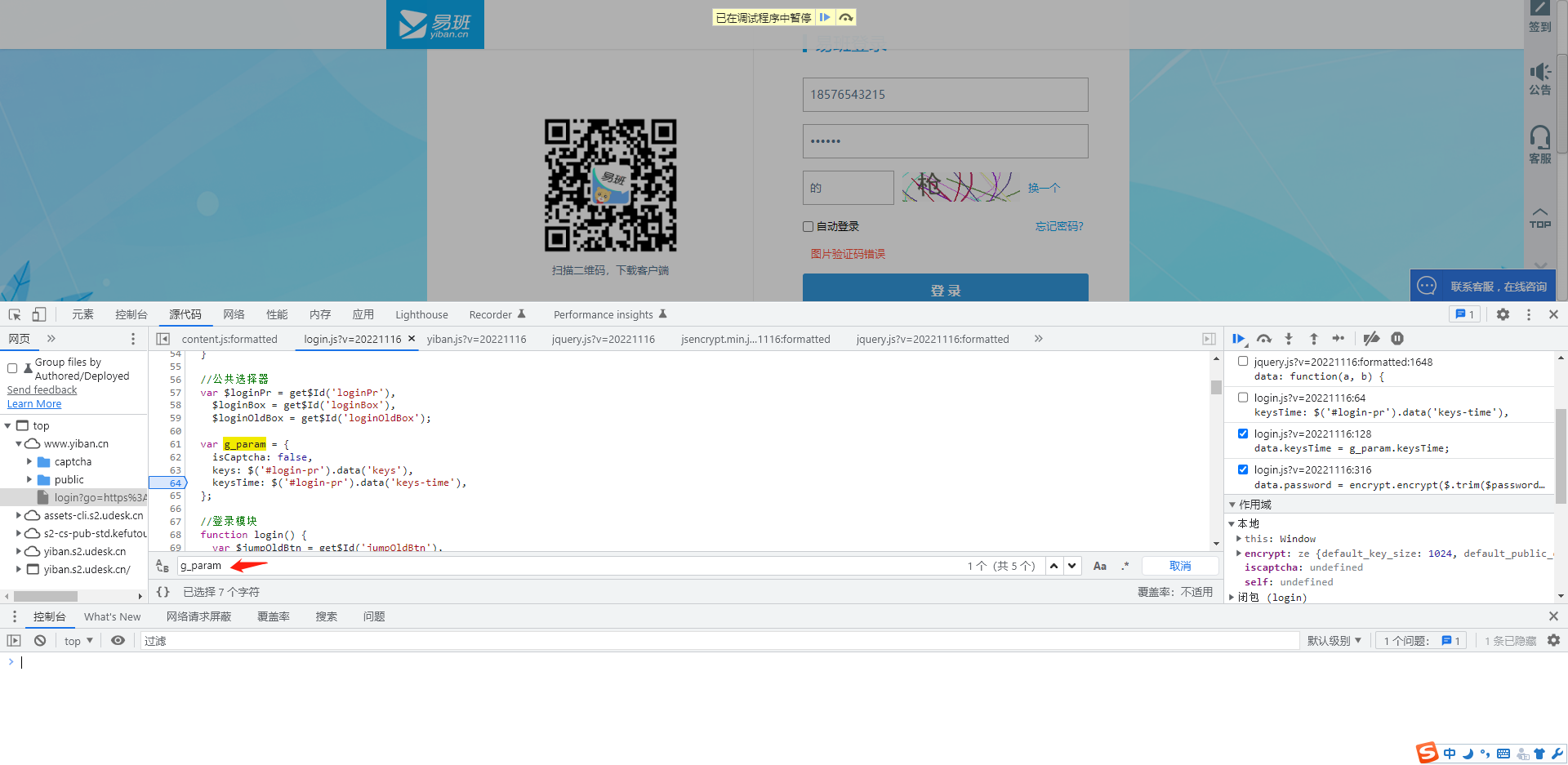This screenshot has width=1568, height=765.
Task: Step into next function call icon
Action: [x=1289, y=339]
